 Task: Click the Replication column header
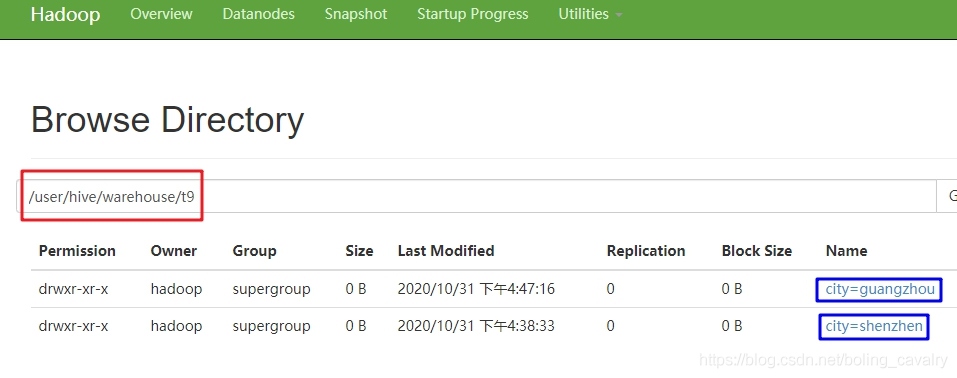click(x=646, y=251)
